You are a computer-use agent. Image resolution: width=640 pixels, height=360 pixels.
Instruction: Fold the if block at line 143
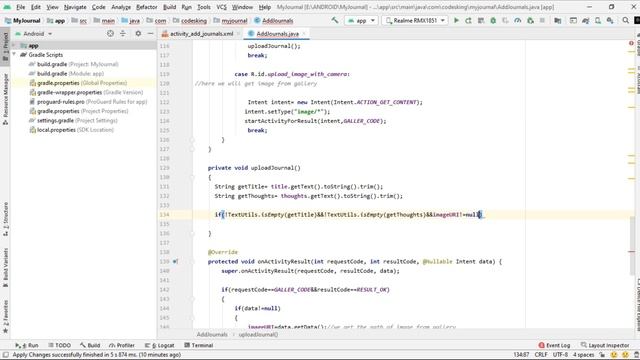(x=192, y=299)
